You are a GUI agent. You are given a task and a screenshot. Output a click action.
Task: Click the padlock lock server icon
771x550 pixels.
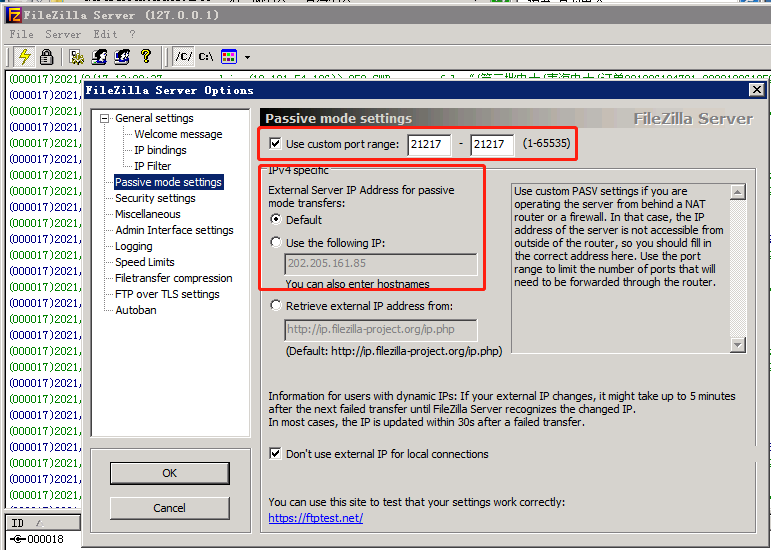point(46,57)
